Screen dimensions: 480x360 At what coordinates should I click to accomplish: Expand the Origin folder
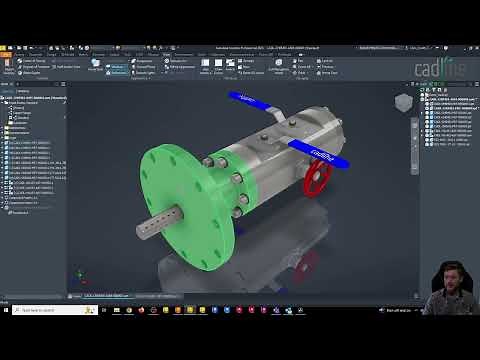(2, 137)
